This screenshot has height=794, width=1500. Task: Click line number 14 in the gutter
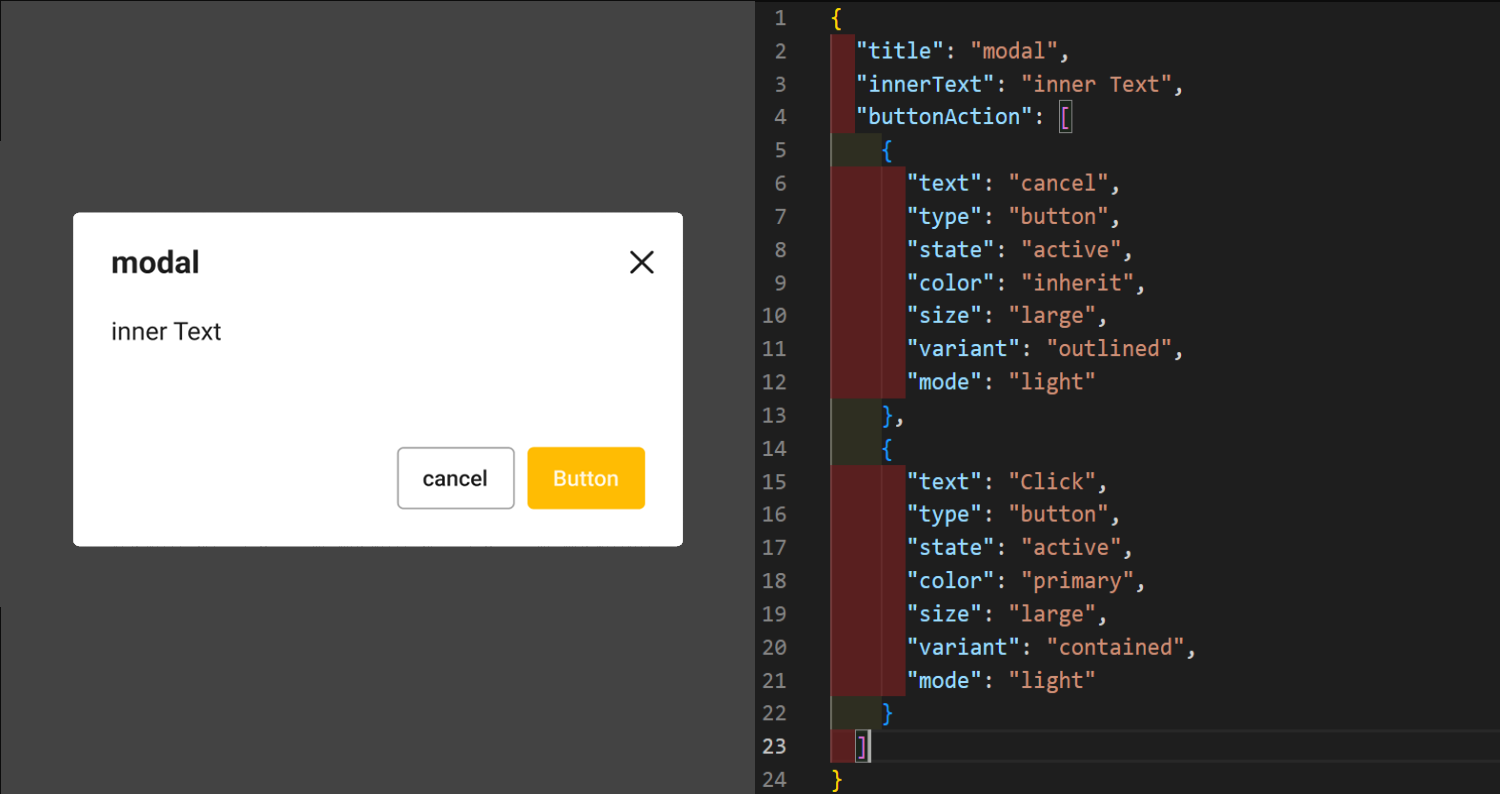tap(774, 448)
